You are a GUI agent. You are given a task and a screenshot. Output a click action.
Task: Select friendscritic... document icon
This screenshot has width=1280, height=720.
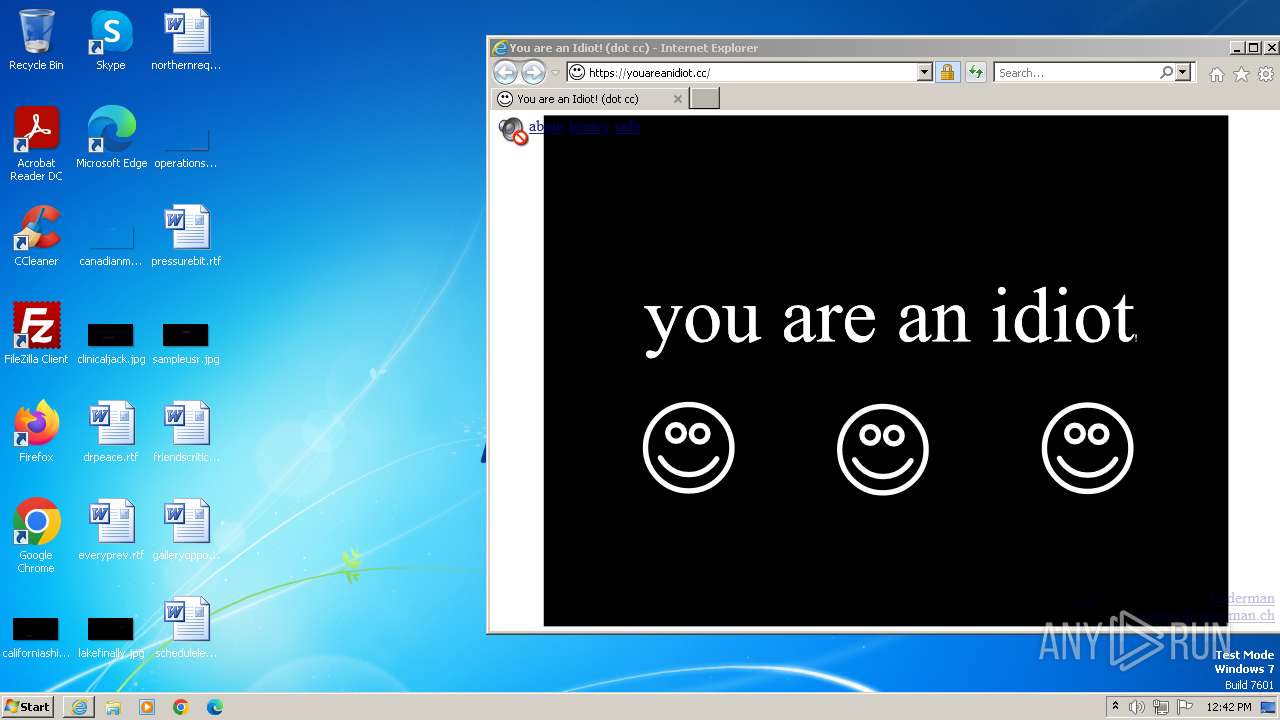click(186, 432)
